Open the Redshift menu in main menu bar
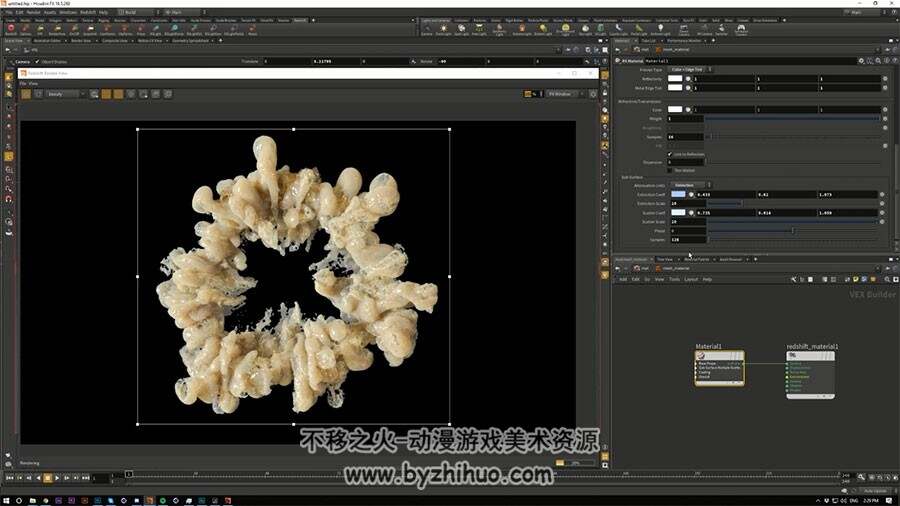Screen dimensions: 900x506 pos(88,12)
